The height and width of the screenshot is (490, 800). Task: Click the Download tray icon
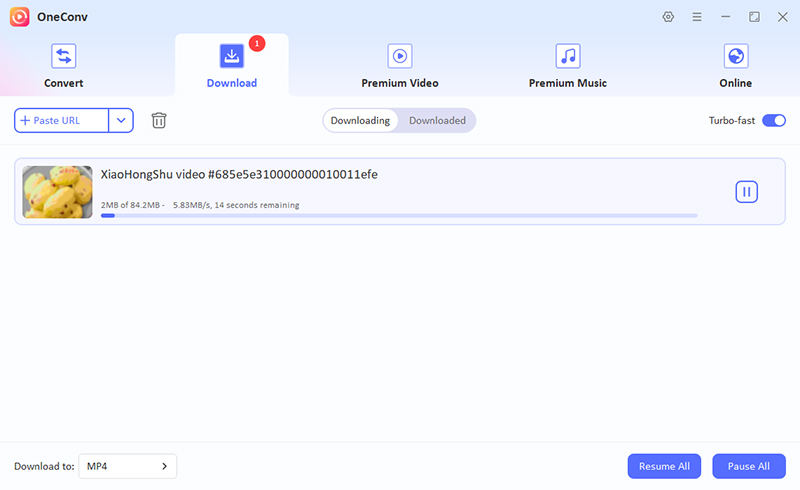click(232, 56)
